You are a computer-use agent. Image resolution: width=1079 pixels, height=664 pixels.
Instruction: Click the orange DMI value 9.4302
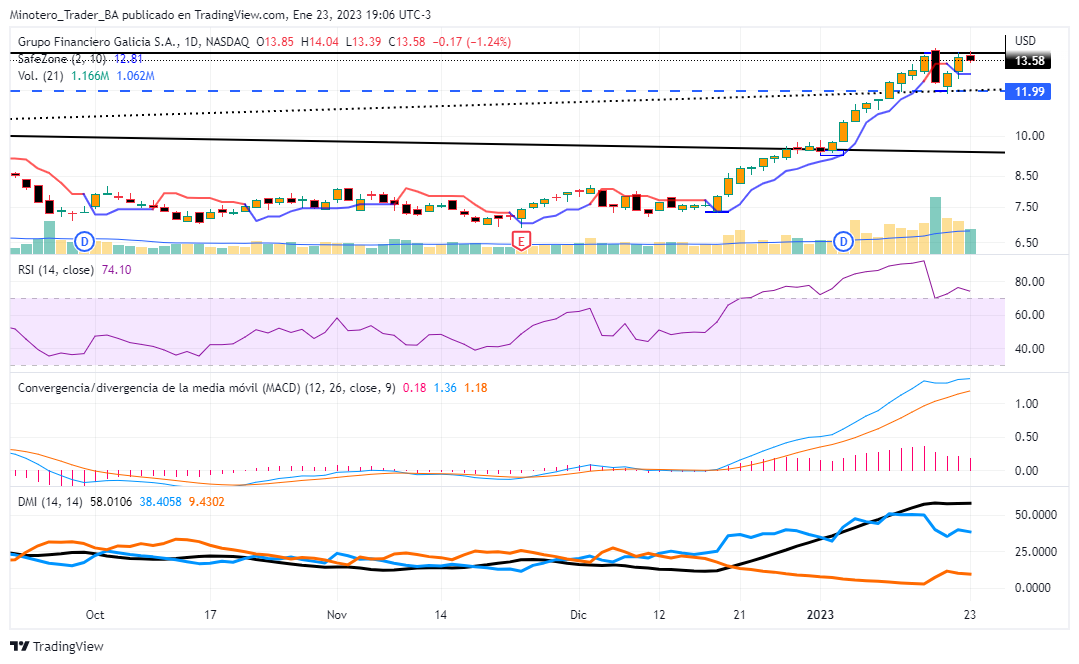click(206, 502)
